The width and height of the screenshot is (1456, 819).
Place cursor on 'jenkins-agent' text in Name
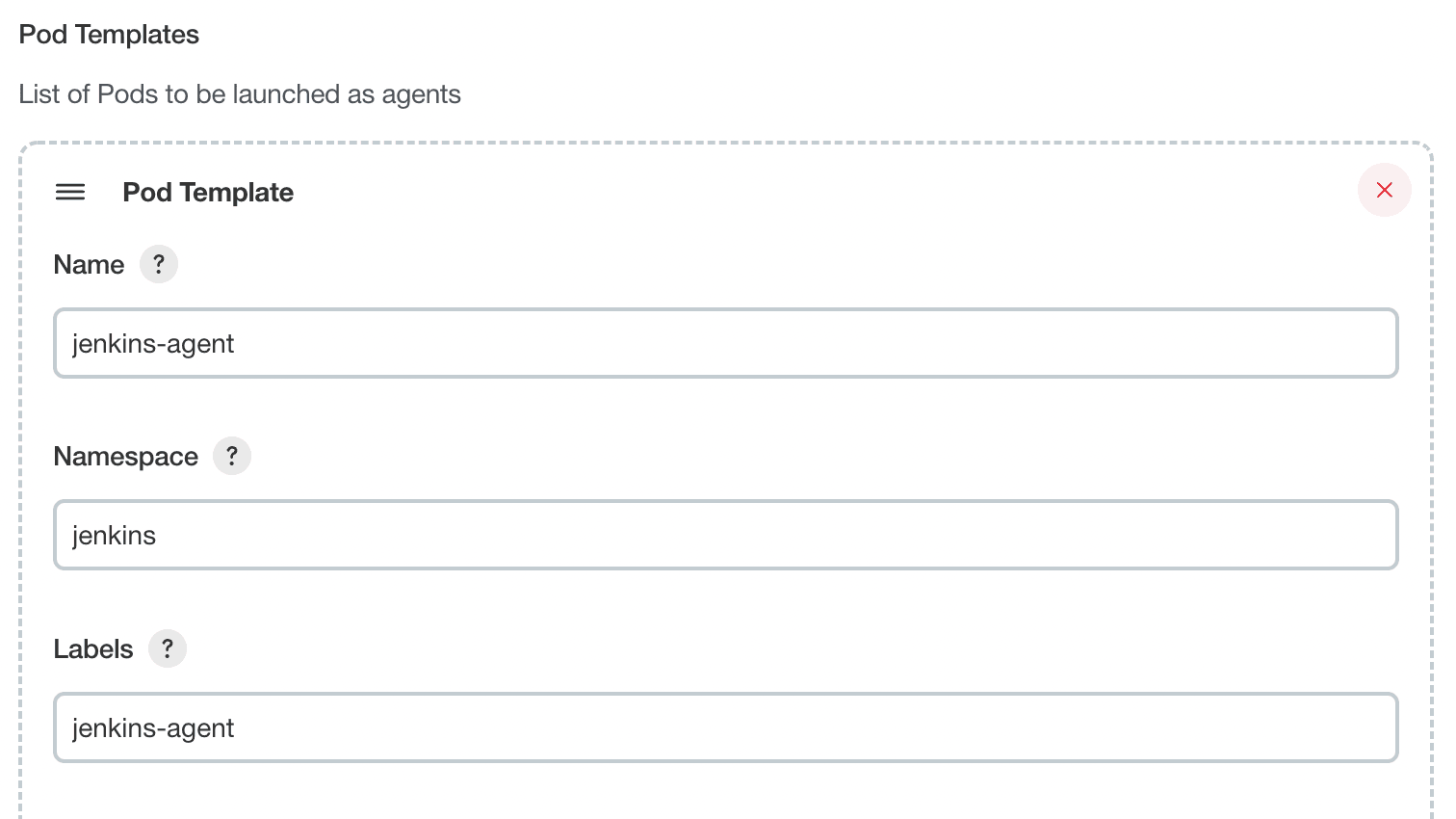pos(153,344)
